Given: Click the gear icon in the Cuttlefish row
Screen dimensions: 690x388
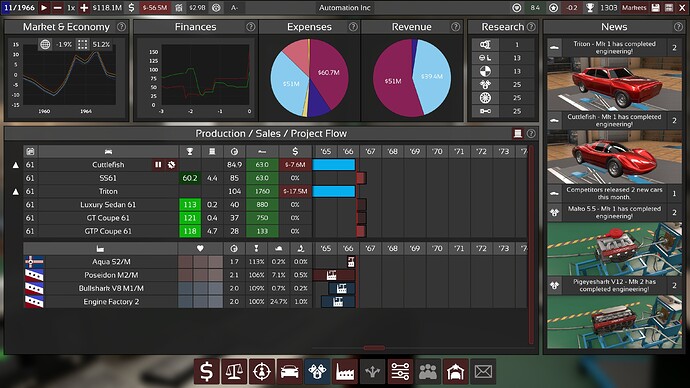Looking at the screenshot, I should pyautogui.click(x=171, y=165).
